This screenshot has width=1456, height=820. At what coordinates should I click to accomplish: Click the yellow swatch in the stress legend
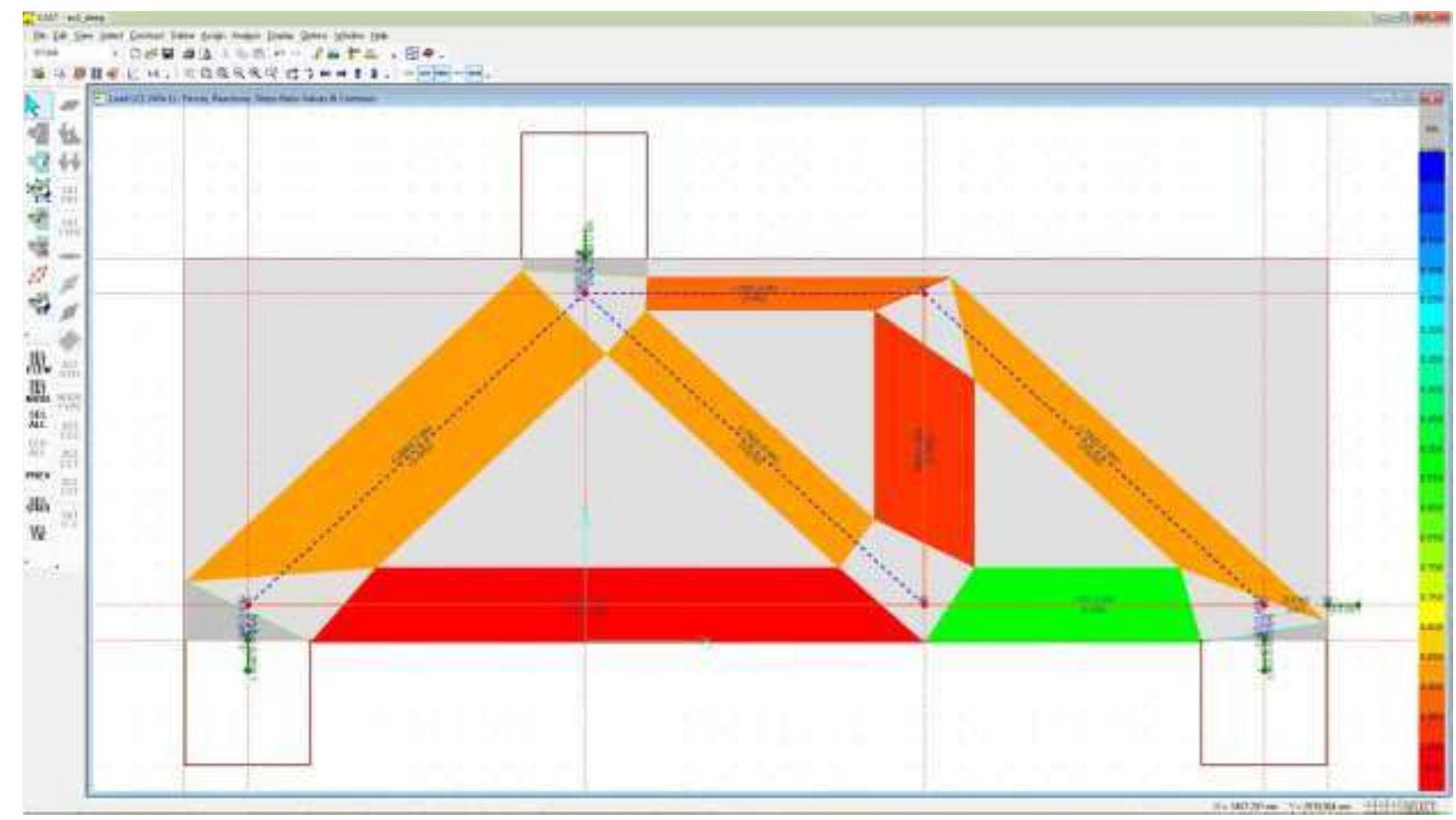[1432, 612]
